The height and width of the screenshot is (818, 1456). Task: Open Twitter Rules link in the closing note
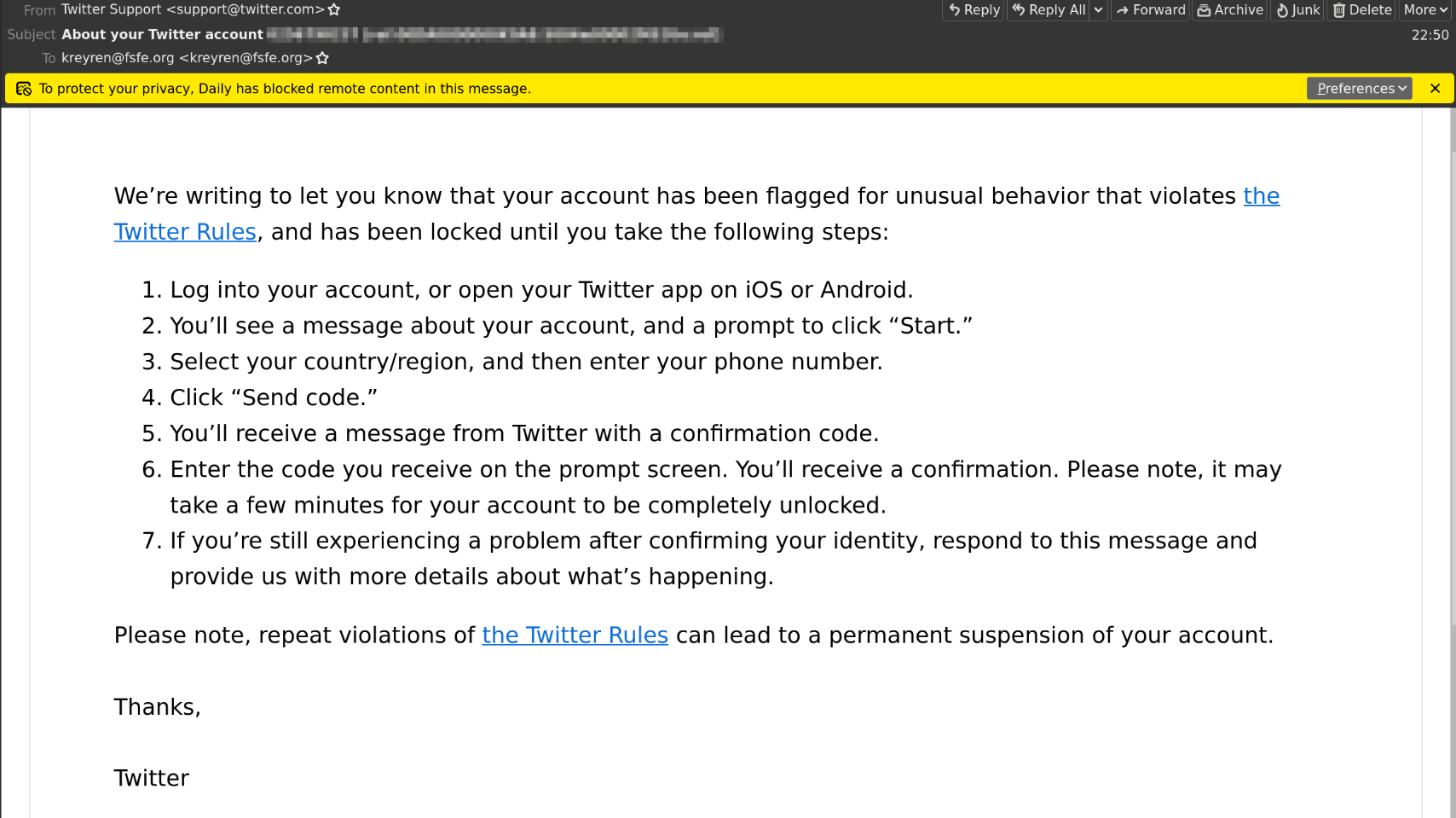[x=575, y=635]
